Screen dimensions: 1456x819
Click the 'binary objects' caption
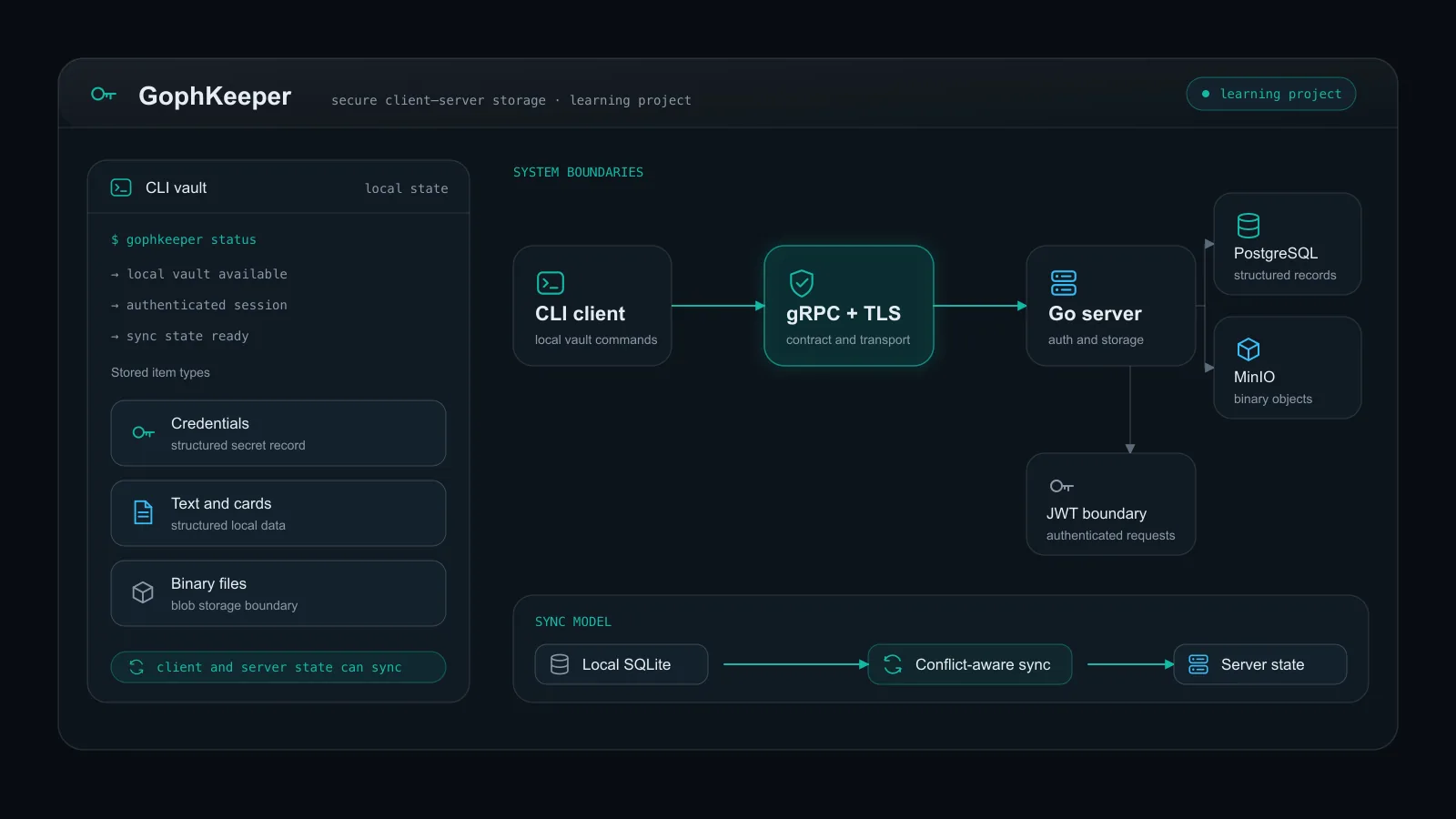(x=1273, y=399)
